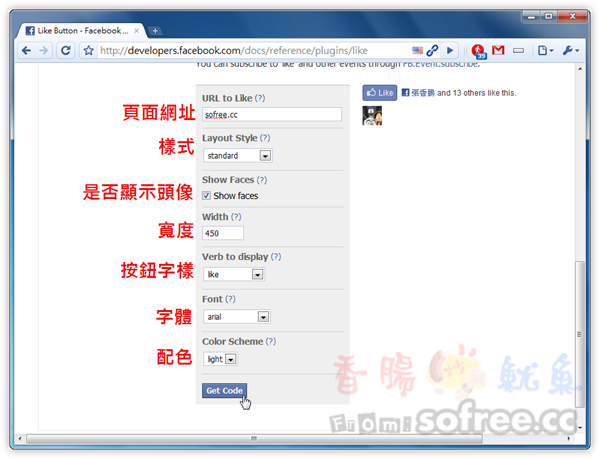This screenshot has height=459, width=600.
Task: Open the Verb to display dropdown
Action: click(x=234, y=274)
